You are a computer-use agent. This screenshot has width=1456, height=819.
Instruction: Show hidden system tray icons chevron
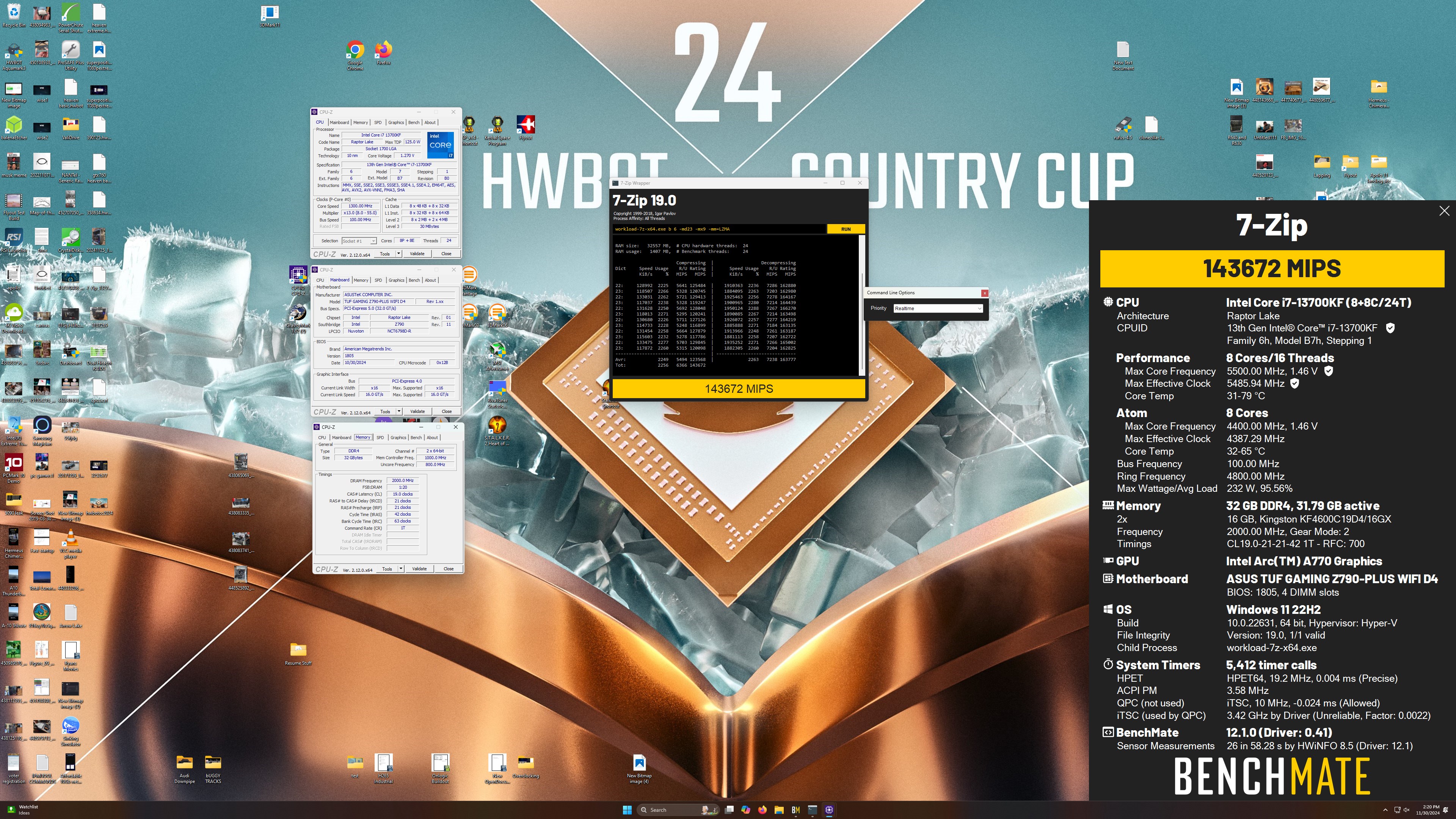(x=1385, y=810)
